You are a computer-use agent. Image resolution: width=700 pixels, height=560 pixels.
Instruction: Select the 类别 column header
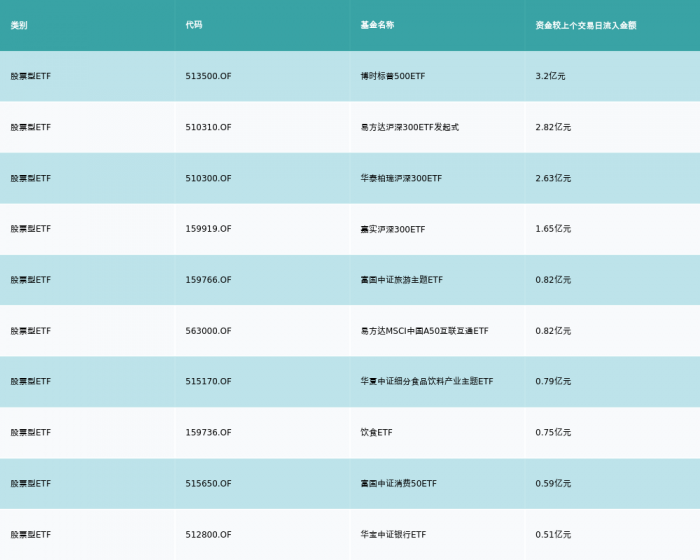pyautogui.click(x=19, y=25)
